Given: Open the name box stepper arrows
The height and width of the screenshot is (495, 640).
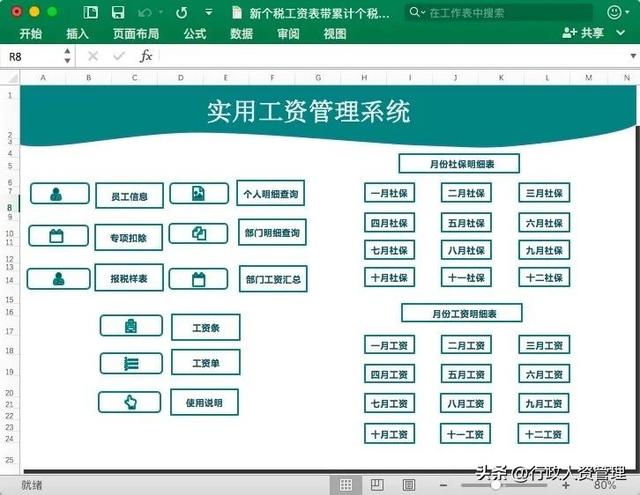Looking at the screenshot, I should tap(67, 56).
